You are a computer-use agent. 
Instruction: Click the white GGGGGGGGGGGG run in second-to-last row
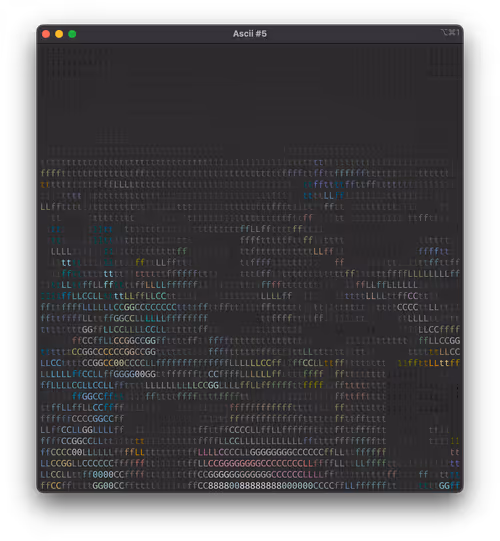240,475
